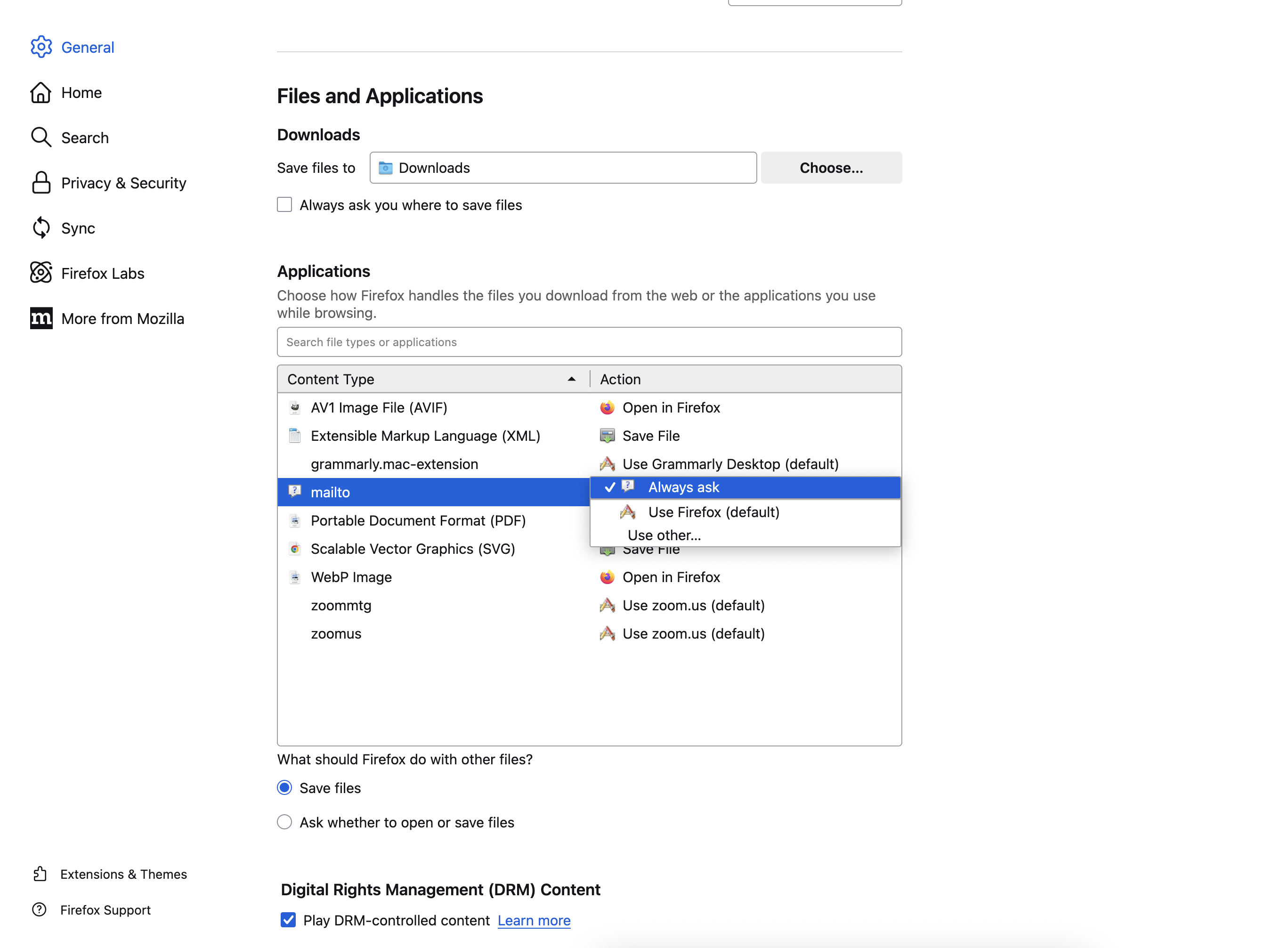Choose Use Firefox (default) option
1288x948 pixels.
coord(745,511)
